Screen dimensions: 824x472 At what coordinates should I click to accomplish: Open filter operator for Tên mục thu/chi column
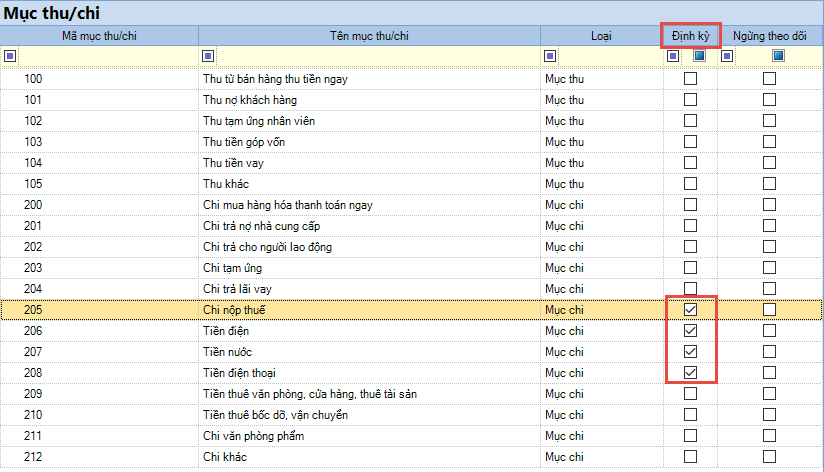[208, 56]
